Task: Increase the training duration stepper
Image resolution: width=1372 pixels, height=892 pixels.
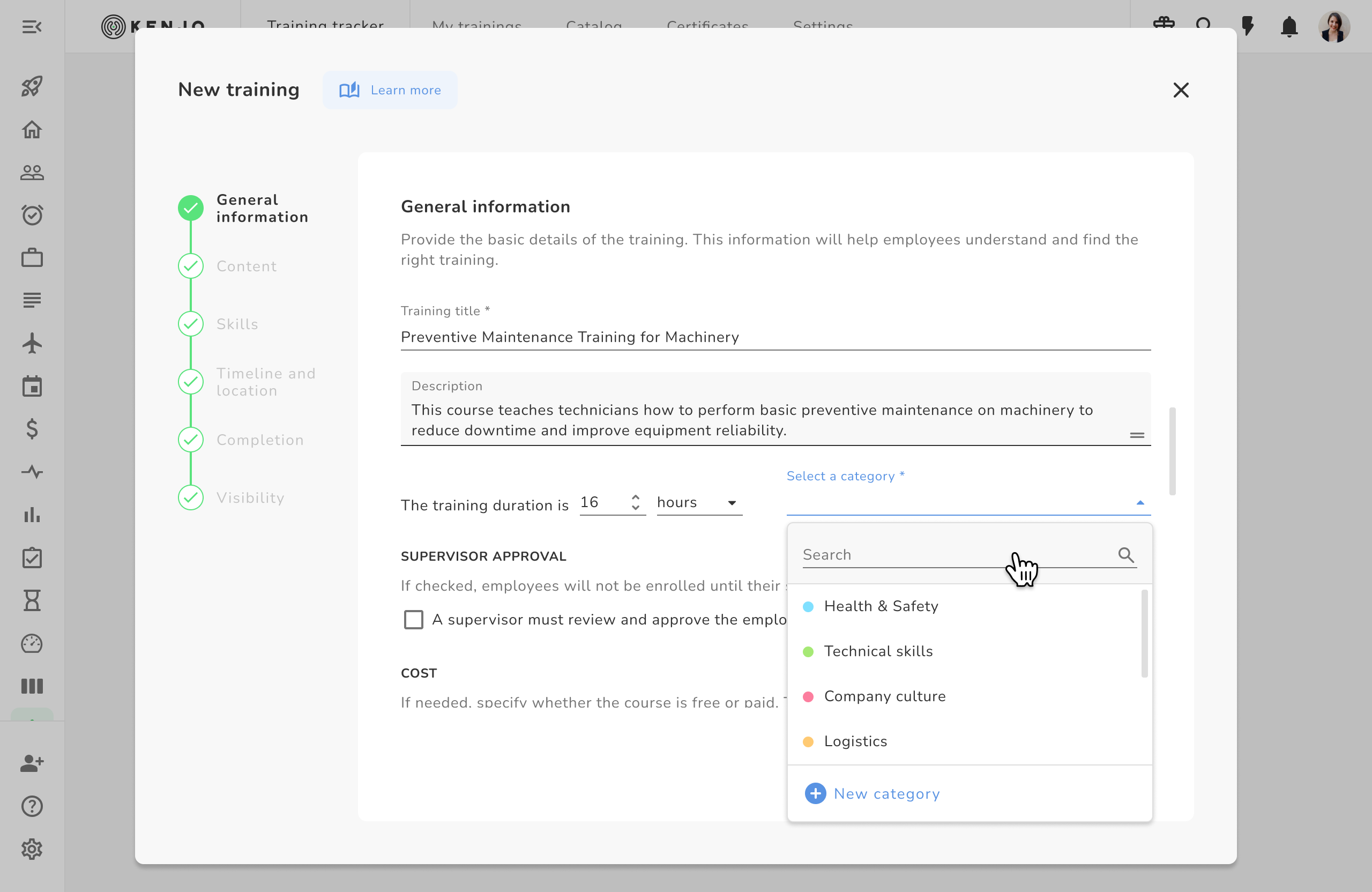Action: point(635,497)
